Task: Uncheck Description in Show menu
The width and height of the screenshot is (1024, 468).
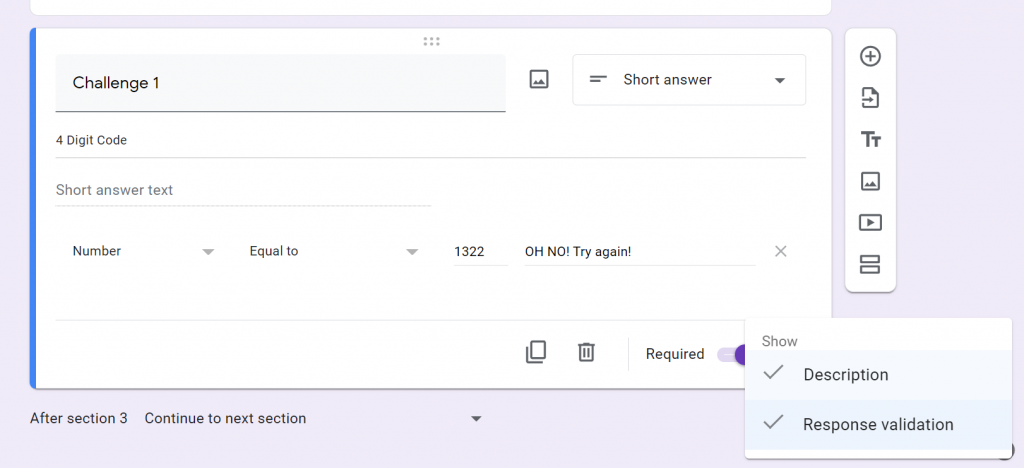Action: (878, 375)
